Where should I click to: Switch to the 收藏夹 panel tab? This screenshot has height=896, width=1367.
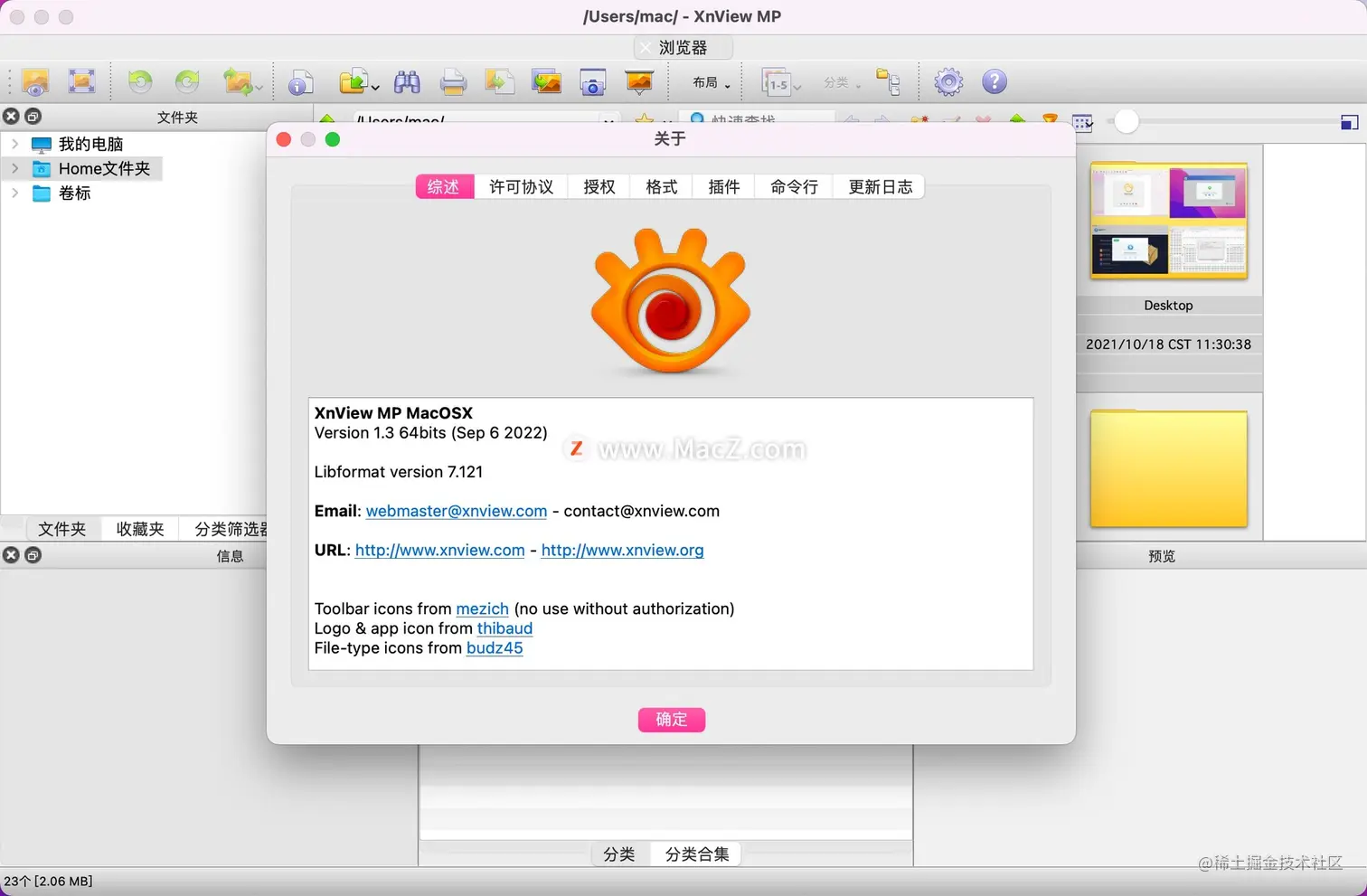pos(140,529)
